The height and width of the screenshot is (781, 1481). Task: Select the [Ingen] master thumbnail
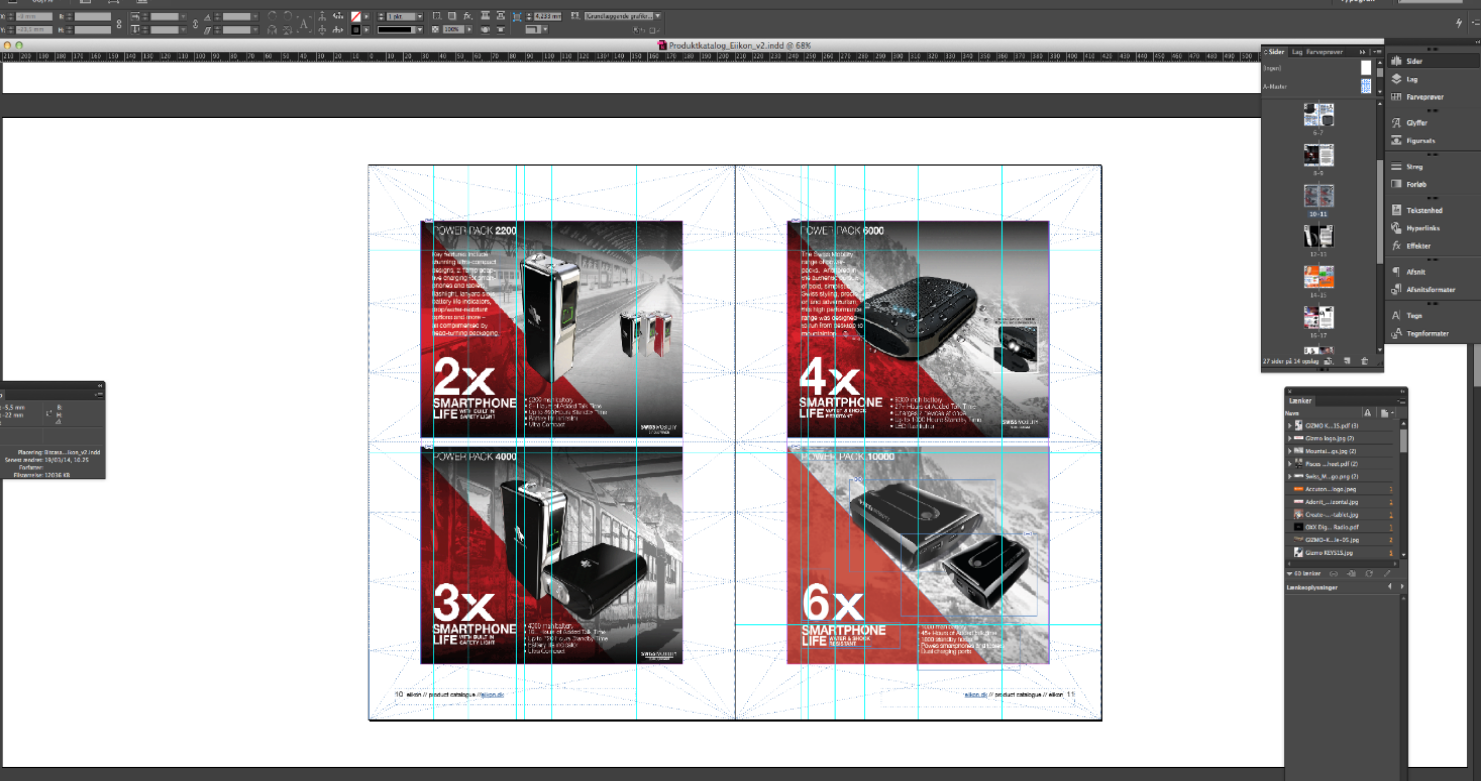pos(1366,68)
